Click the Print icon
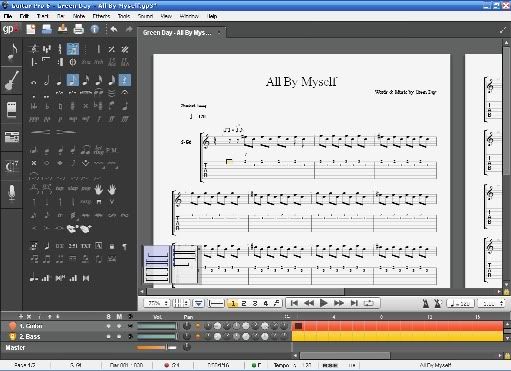Screen dimensions: 511x371 click(x=78, y=29)
